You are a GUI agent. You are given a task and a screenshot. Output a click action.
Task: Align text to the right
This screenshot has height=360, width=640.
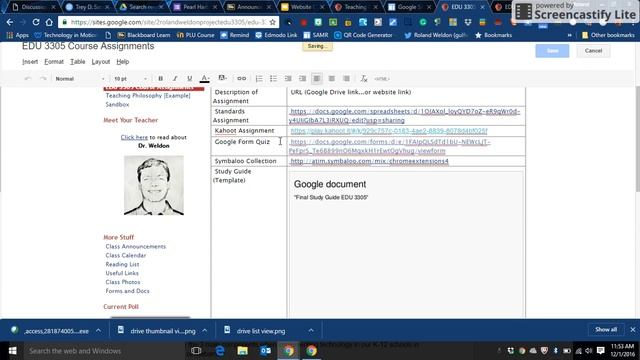point(346,78)
